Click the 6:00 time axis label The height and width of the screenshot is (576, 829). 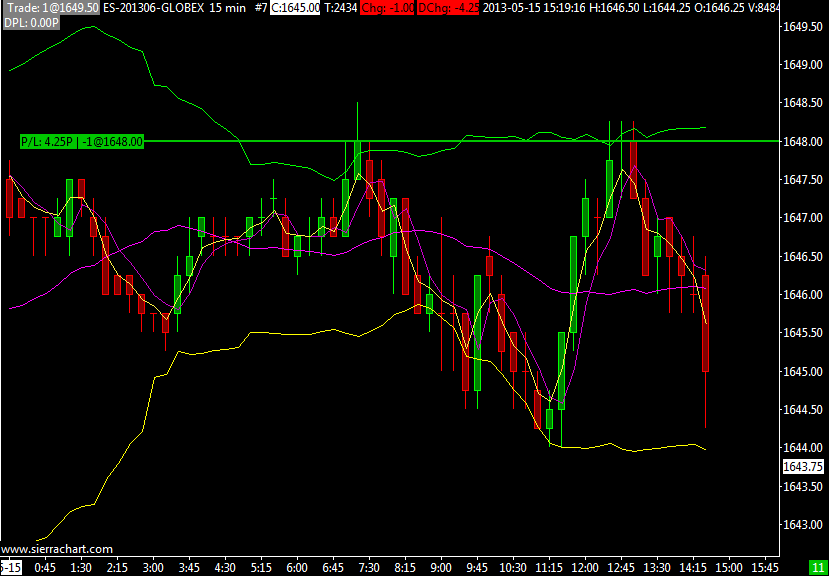pyautogui.click(x=297, y=566)
